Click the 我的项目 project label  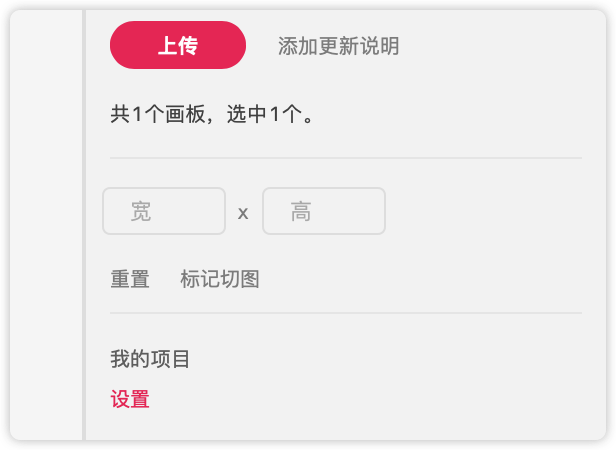(150, 358)
